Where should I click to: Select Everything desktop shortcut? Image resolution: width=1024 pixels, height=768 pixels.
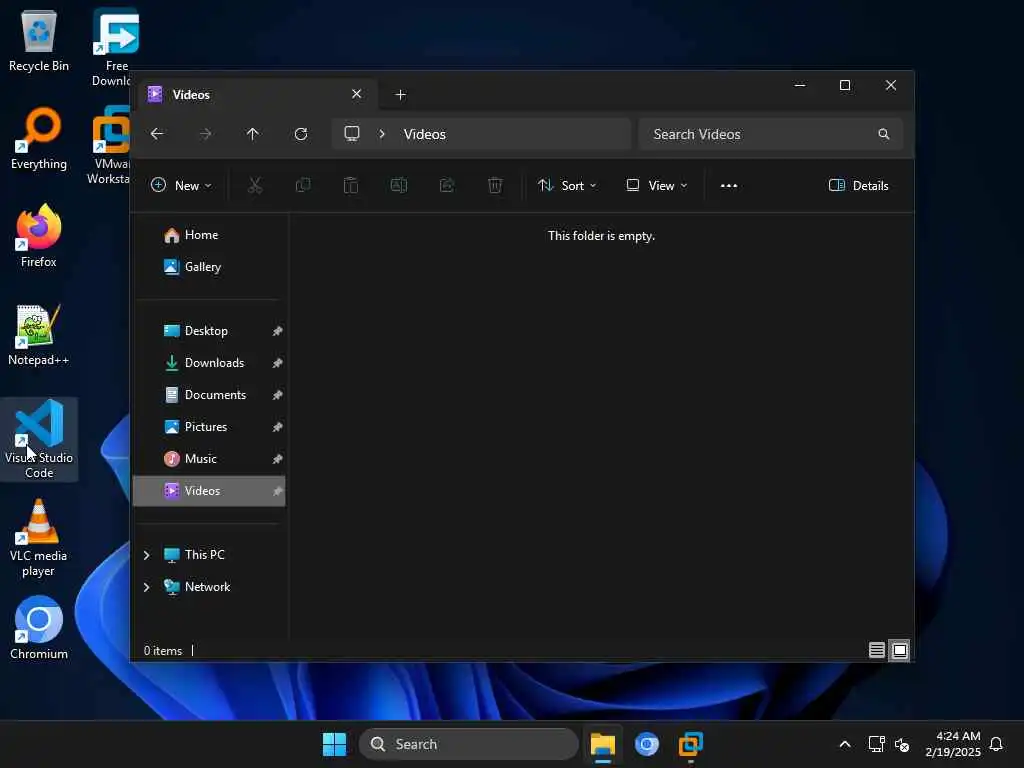pyautogui.click(x=39, y=138)
